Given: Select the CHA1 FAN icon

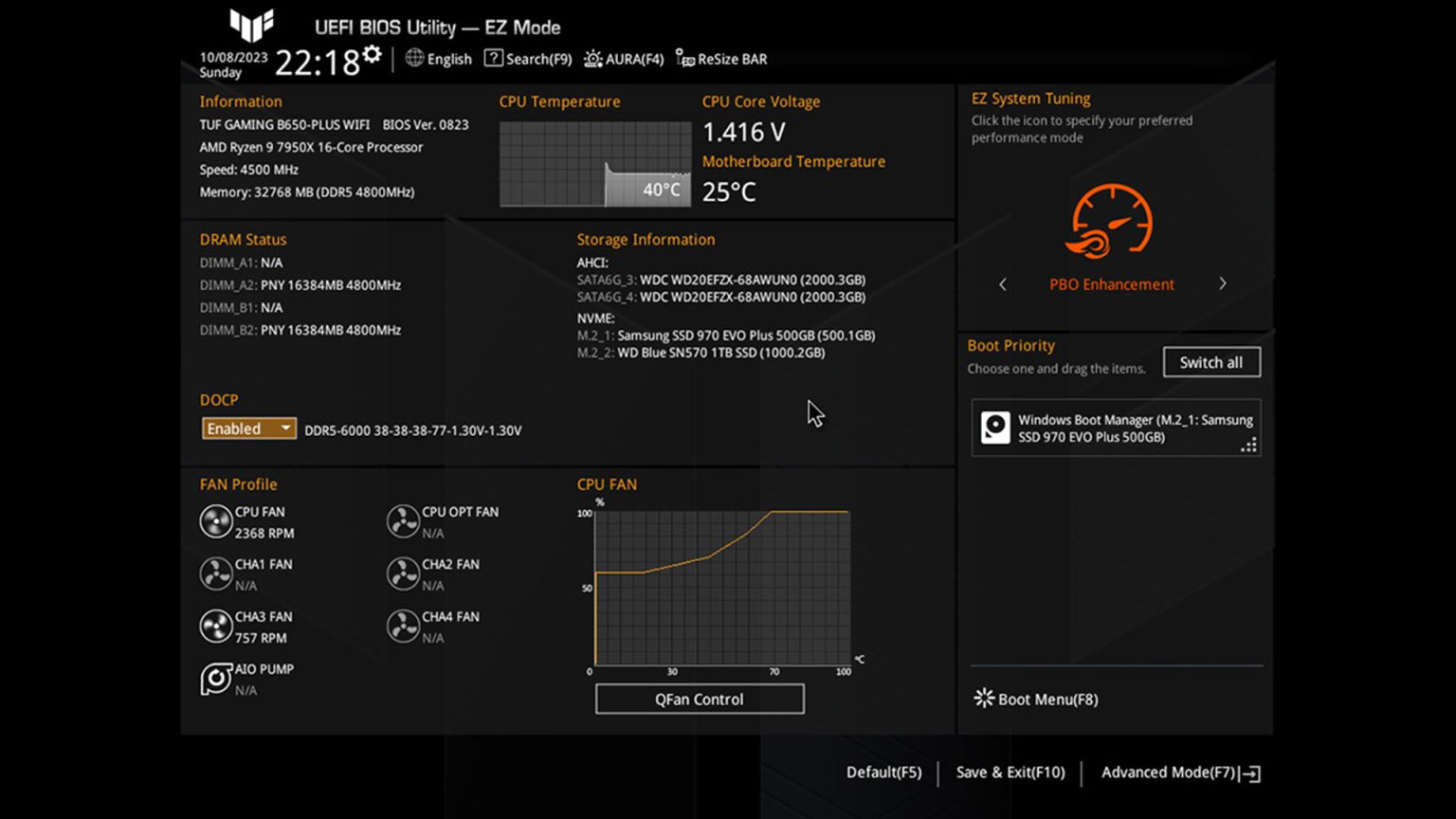Looking at the screenshot, I should [216, 573].
